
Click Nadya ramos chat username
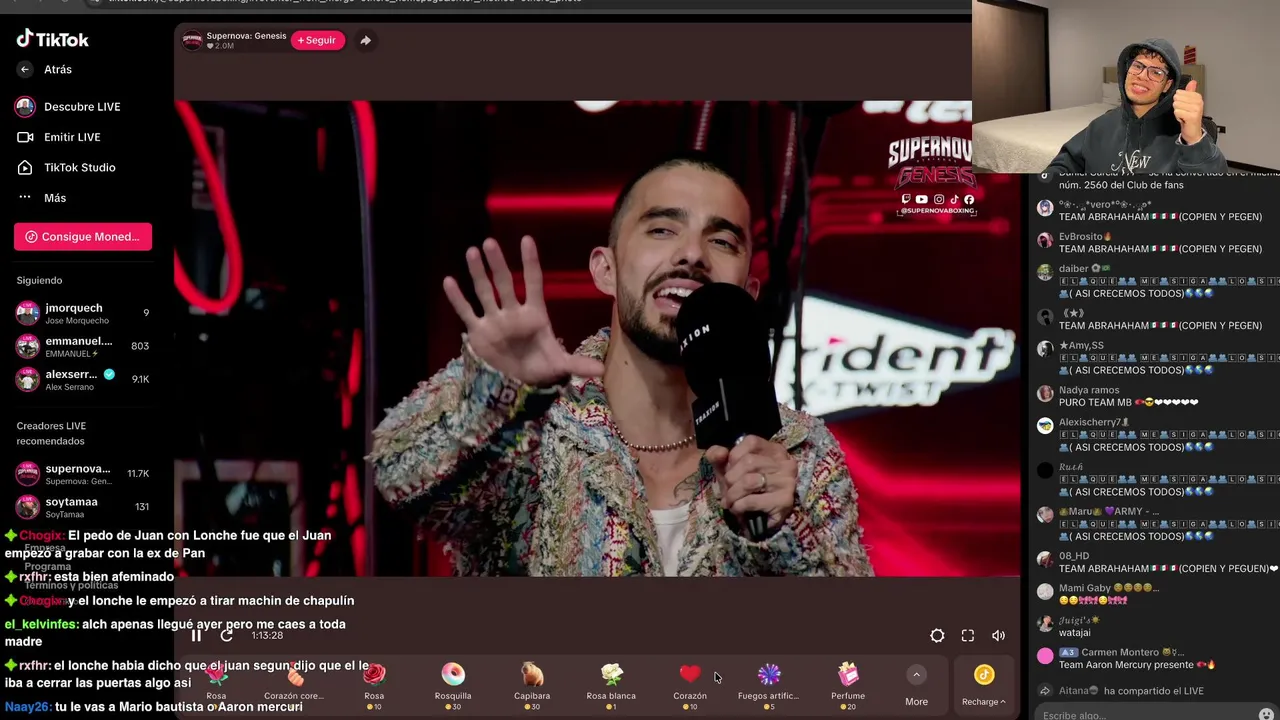coord(1089,390)
